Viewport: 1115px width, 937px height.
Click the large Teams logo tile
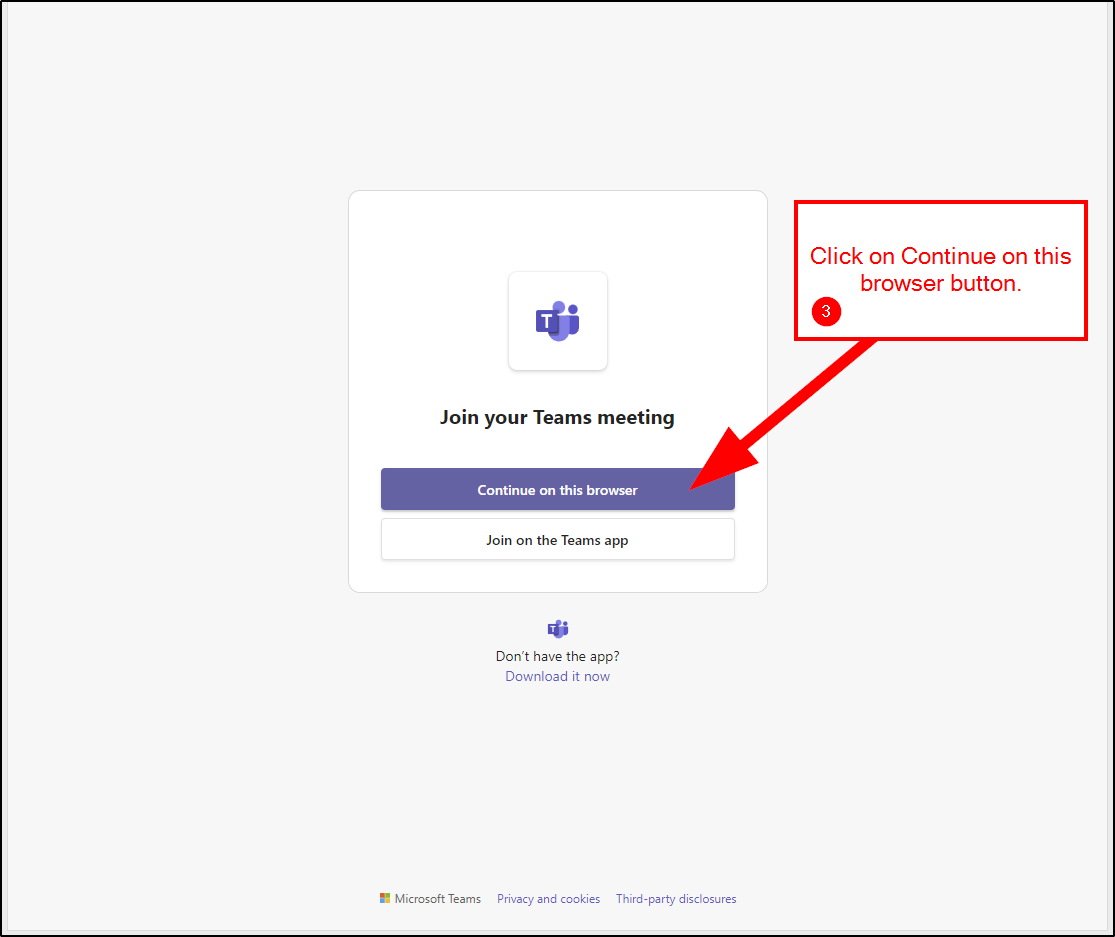[558, 321]
